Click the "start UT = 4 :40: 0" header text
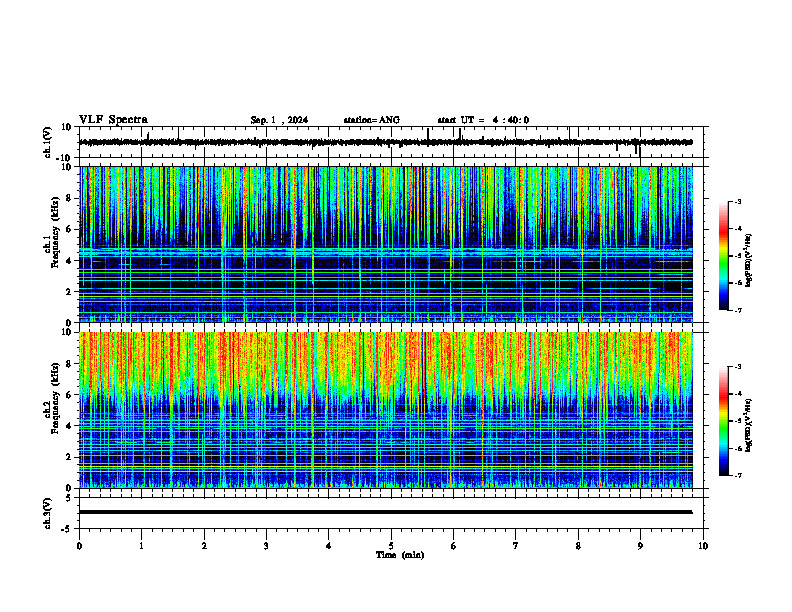The image size is (792, 612). coord(483,120)
